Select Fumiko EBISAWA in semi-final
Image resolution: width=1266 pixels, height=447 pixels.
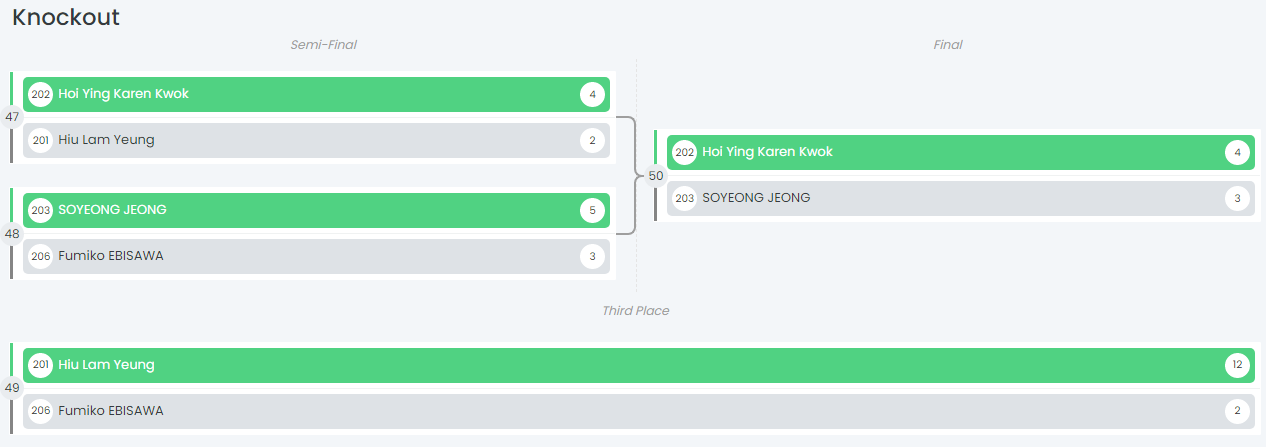[x=111, y=257]
